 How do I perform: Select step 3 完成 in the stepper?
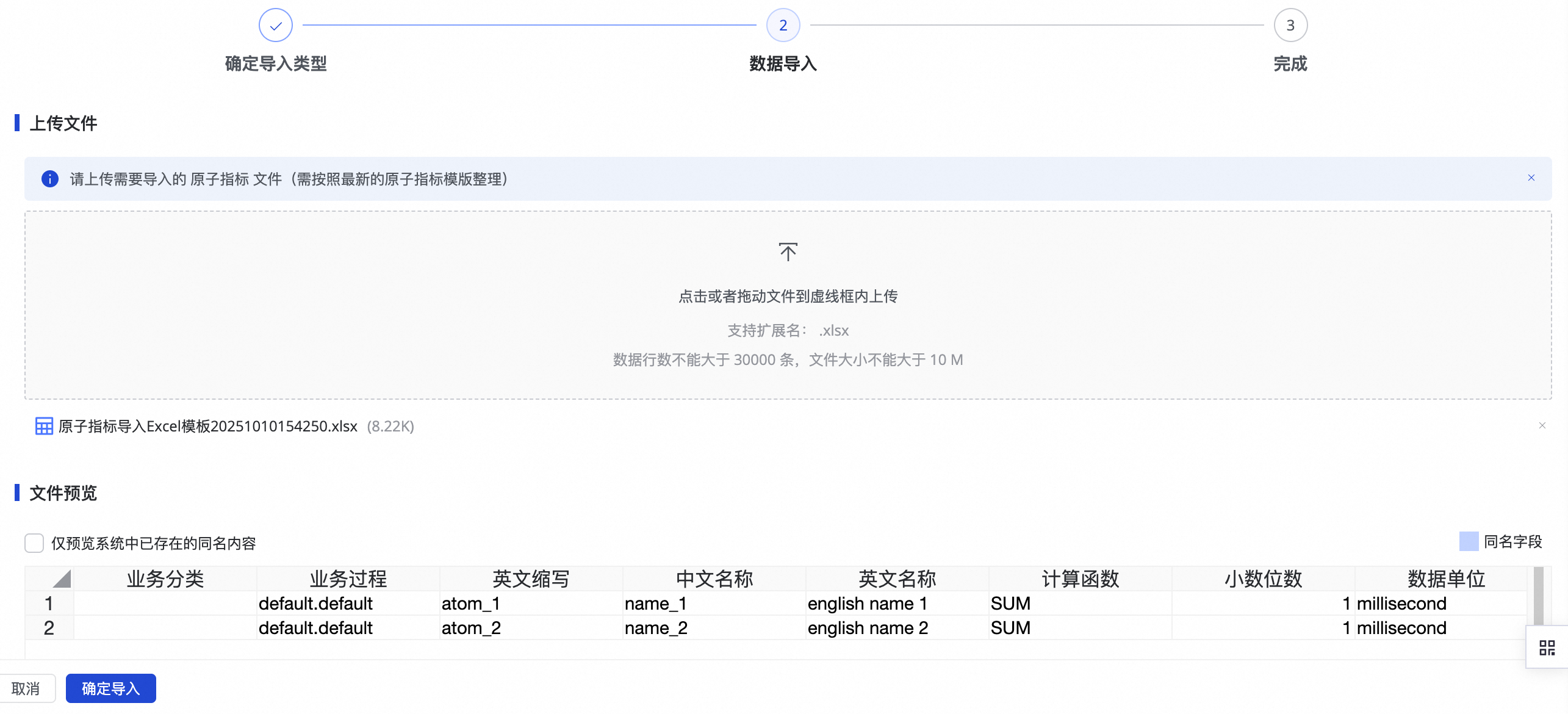point(1290,25)
